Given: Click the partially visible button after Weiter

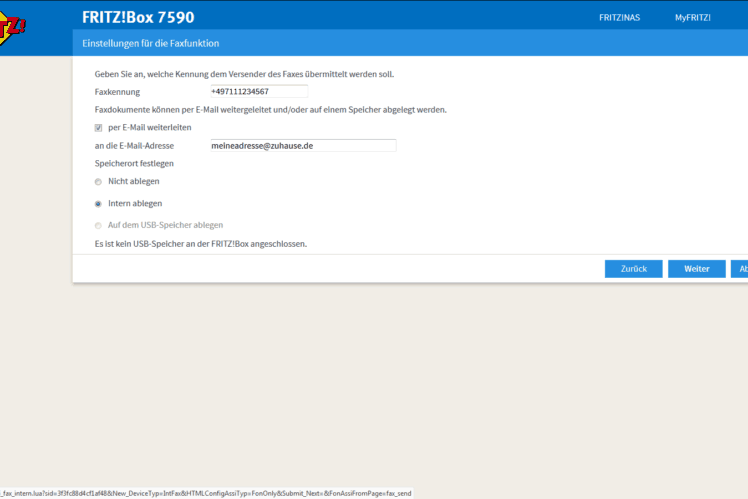Looking at the screenshot, I should point(739,269).
